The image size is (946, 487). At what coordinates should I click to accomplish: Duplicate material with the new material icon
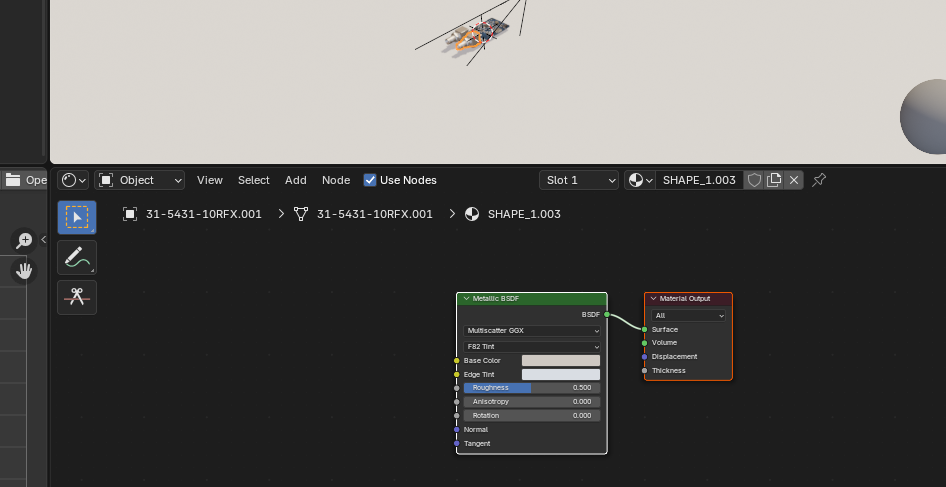(x=774, y=180)
